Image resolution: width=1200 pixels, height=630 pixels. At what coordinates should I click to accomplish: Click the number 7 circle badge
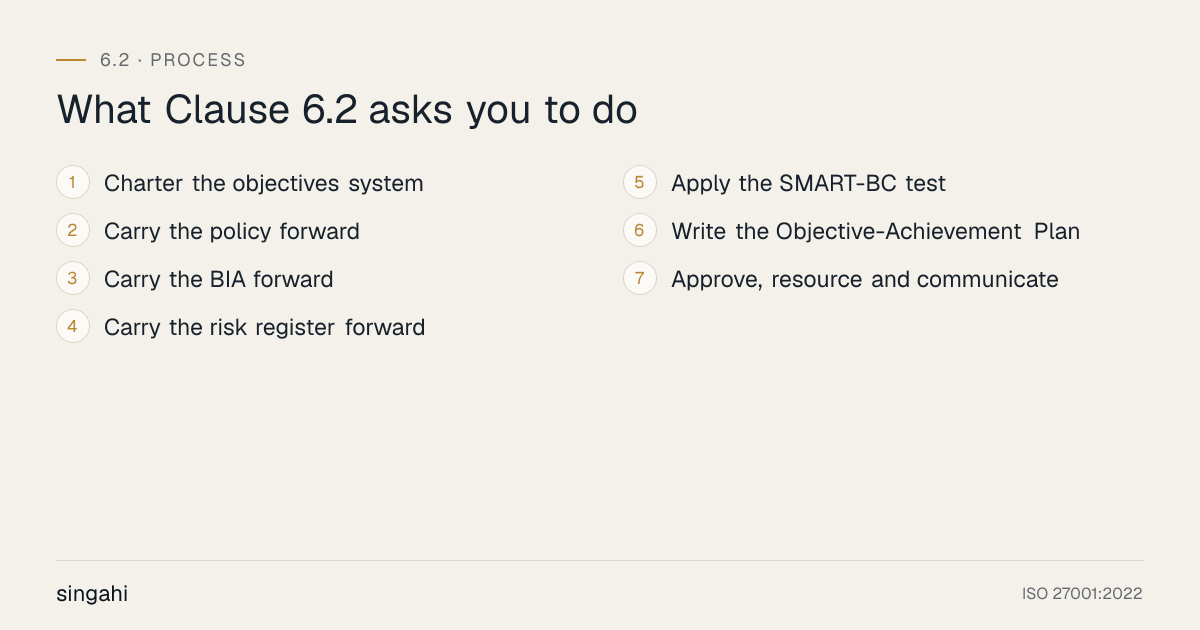click(x=640, y=279)
